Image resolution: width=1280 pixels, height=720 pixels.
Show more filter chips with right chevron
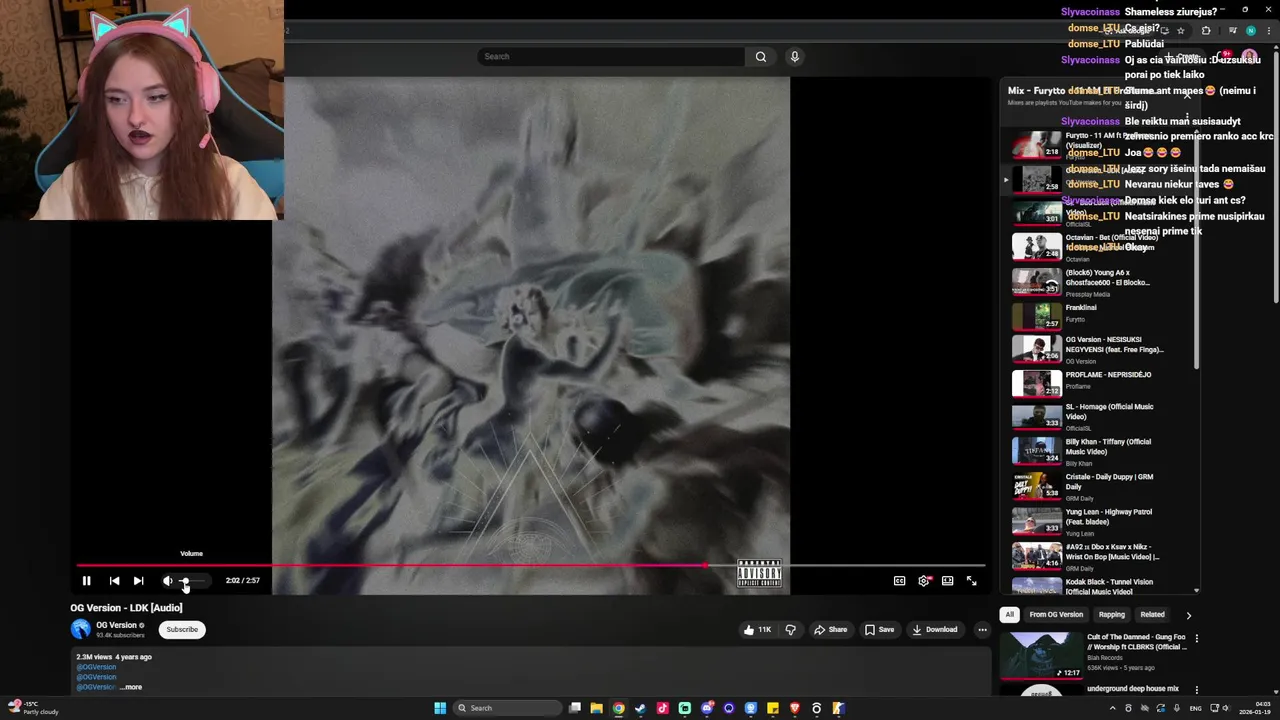click(x=1188, y=615)
